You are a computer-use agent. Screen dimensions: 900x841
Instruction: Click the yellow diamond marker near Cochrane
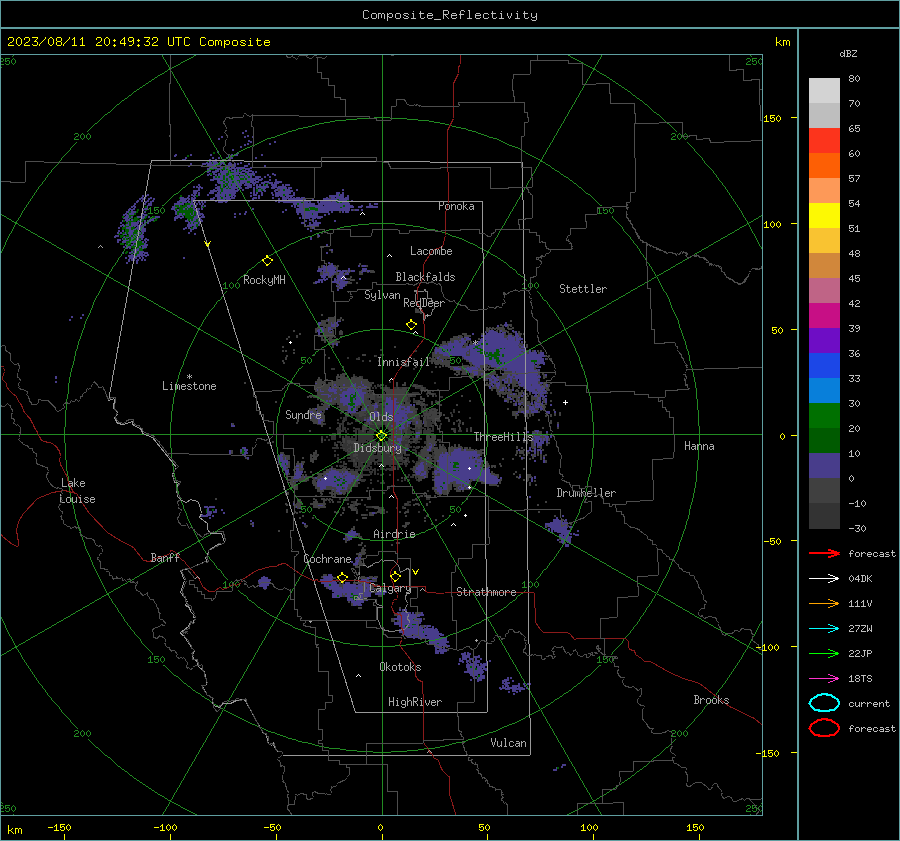343,577
